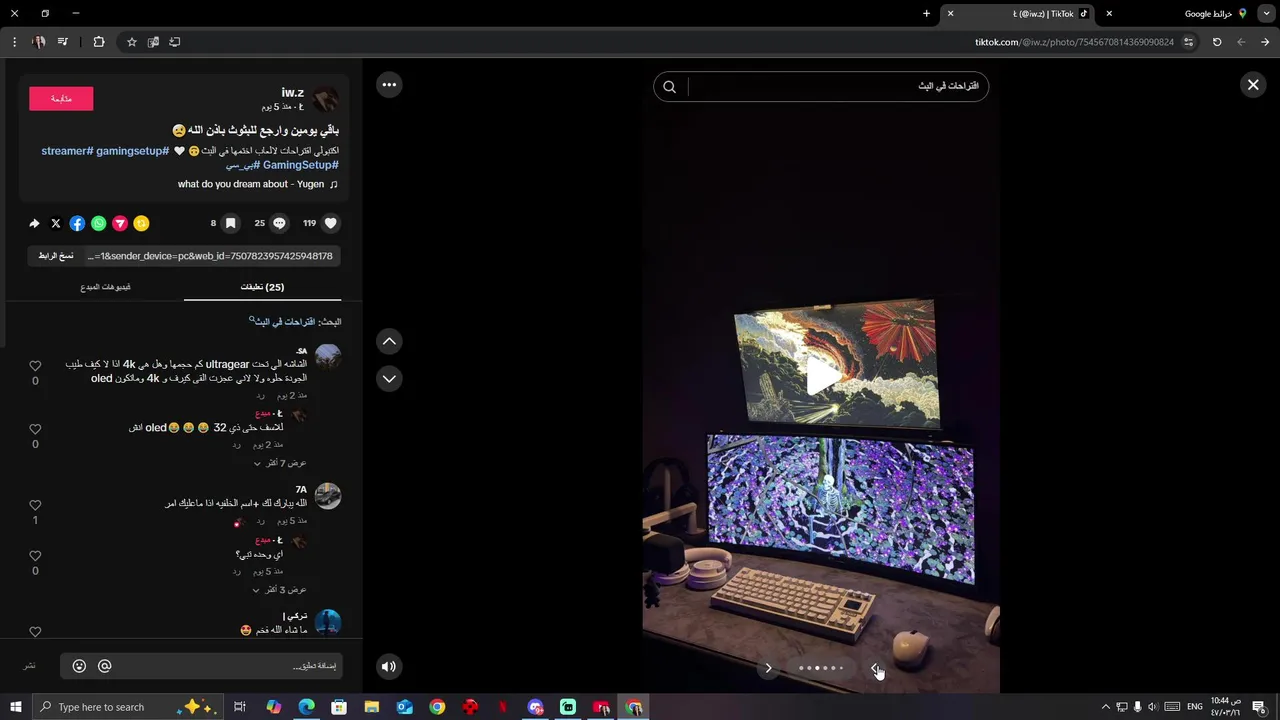Open File Explorer from taskbar
Image resolution: width=1280 pixels, height=720 pixels.
[x=372, y=707]
